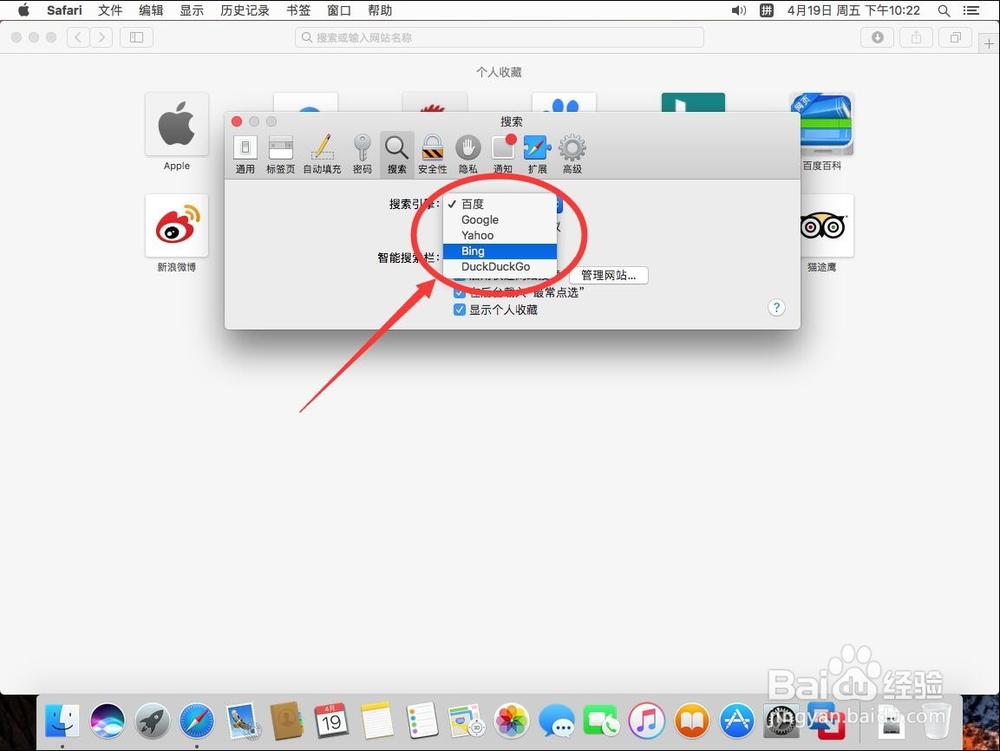This screenshot has height=751, width=1000.
Task: Open the 显示 menu
Action: tap(191, 10)
